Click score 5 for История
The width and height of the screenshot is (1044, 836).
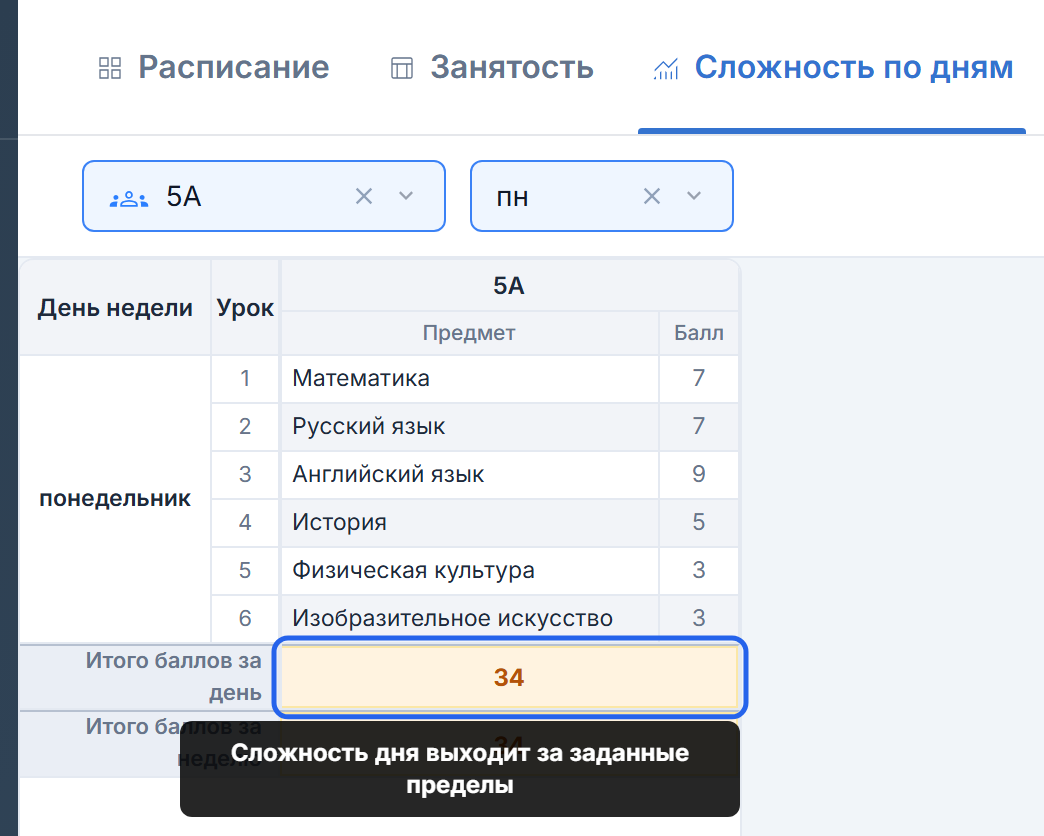698,522
